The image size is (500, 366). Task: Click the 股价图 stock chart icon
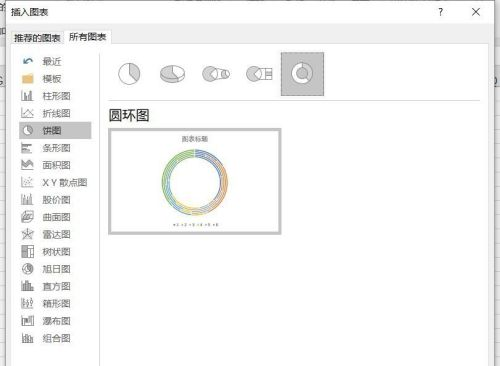tap(27, 200)
